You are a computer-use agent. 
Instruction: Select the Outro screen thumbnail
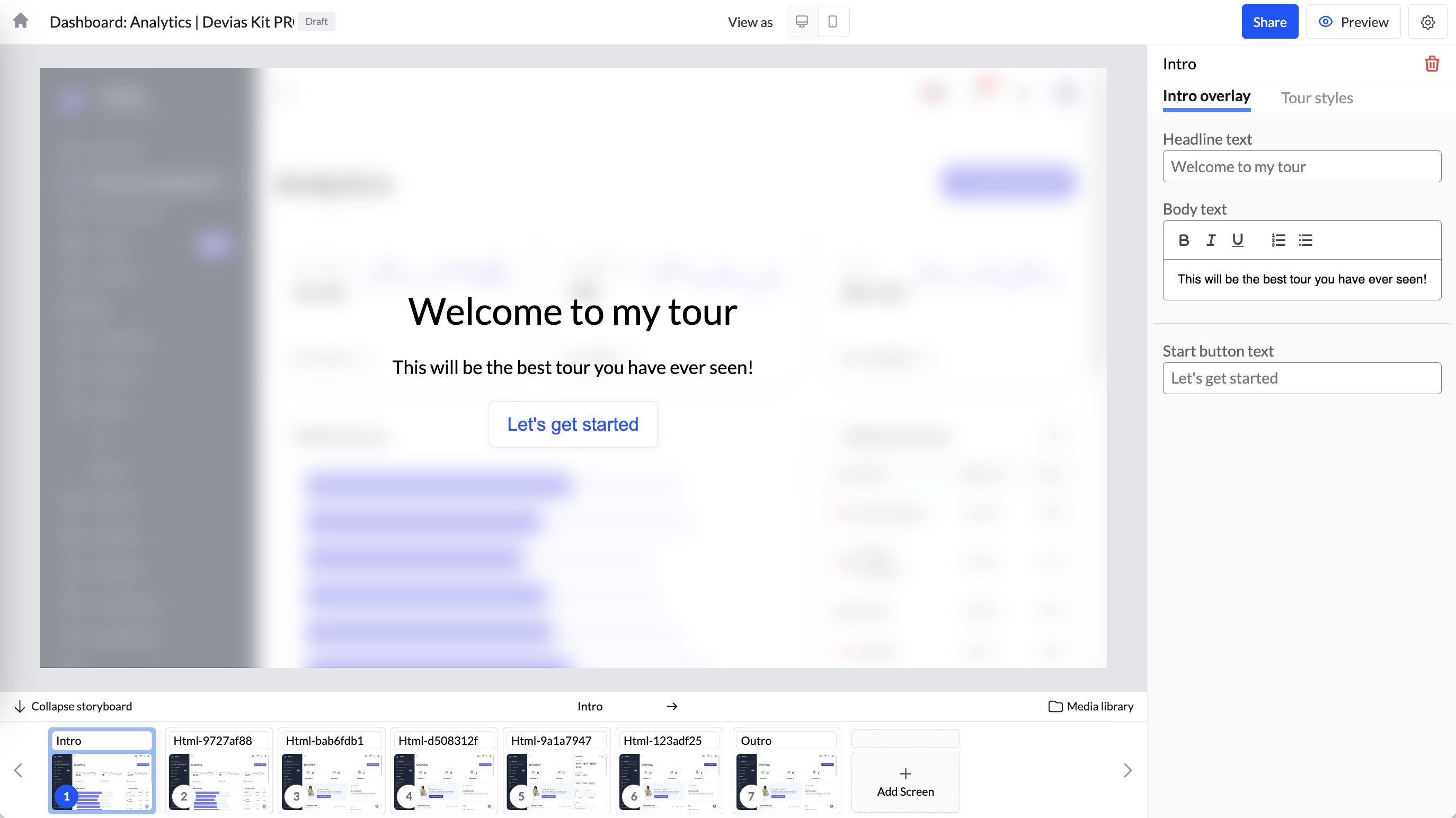tap(786, 780)
